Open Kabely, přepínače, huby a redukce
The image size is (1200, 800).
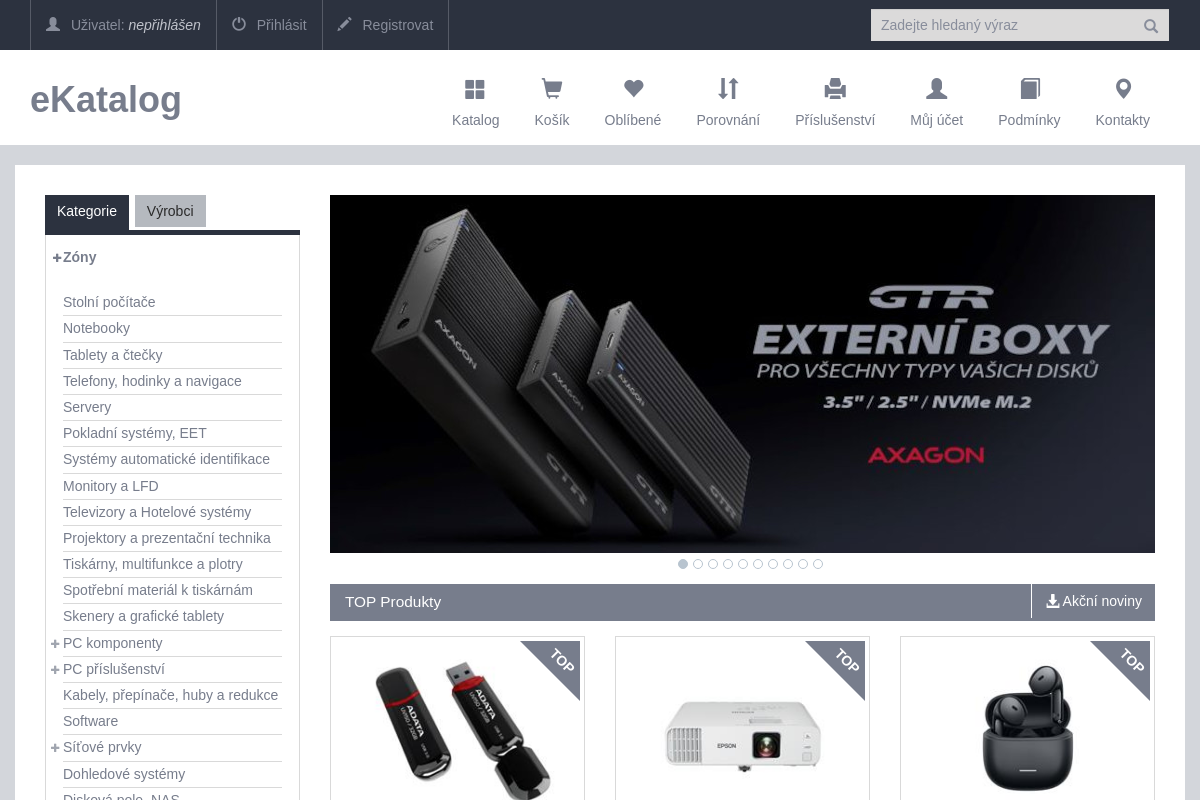(x=170, y=695)
